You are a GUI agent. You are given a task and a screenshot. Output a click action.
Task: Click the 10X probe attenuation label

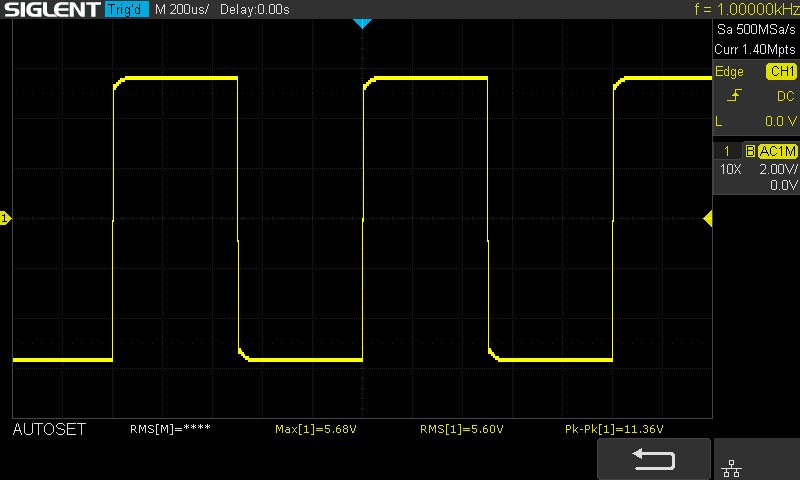(x=730, y=169)
